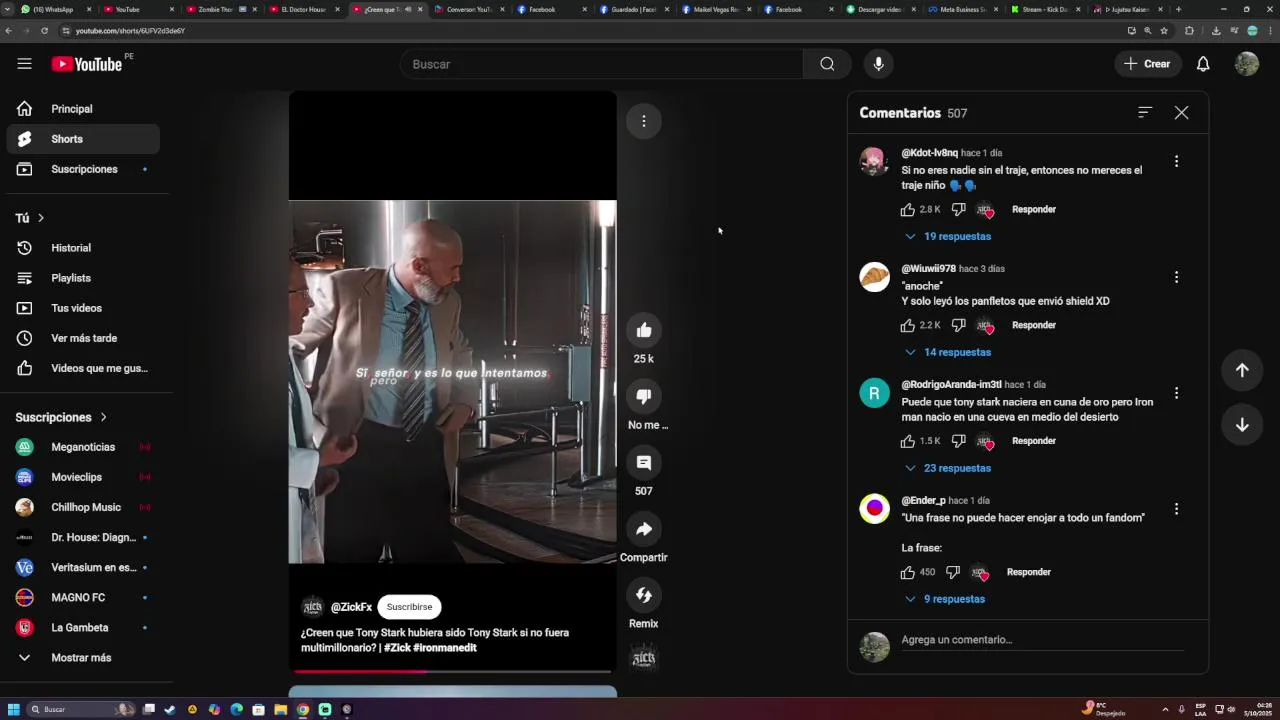Click the Short's red progress bar

452,671
